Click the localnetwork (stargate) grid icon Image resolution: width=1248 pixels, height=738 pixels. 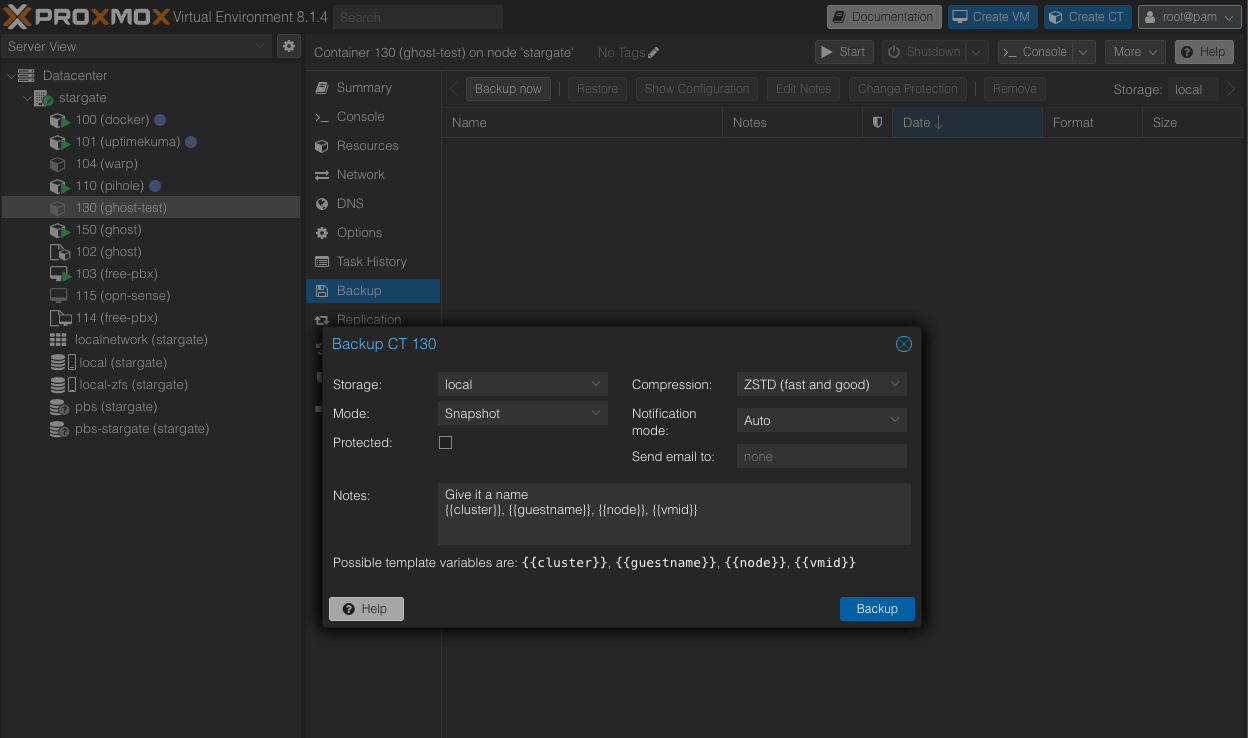pyautogui.click(x=59, y=340)
